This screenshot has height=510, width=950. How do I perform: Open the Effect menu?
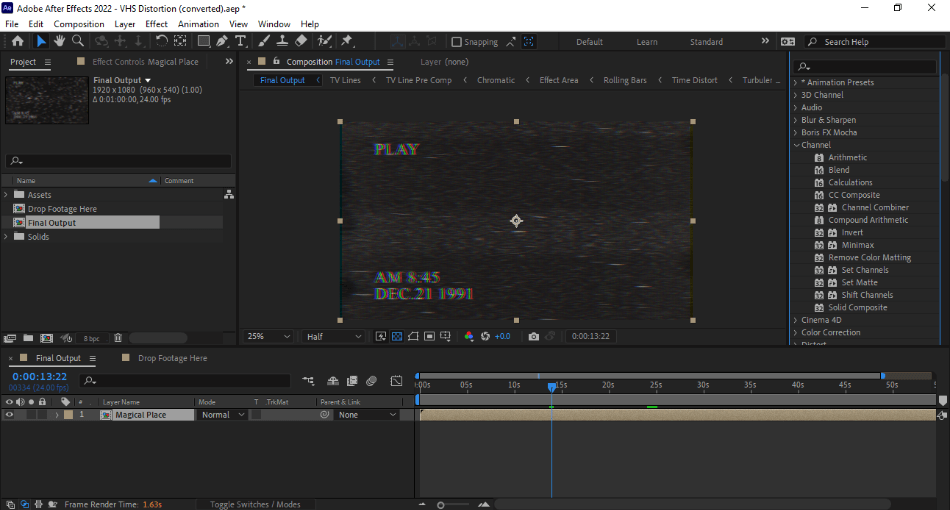tap(156, 24)
